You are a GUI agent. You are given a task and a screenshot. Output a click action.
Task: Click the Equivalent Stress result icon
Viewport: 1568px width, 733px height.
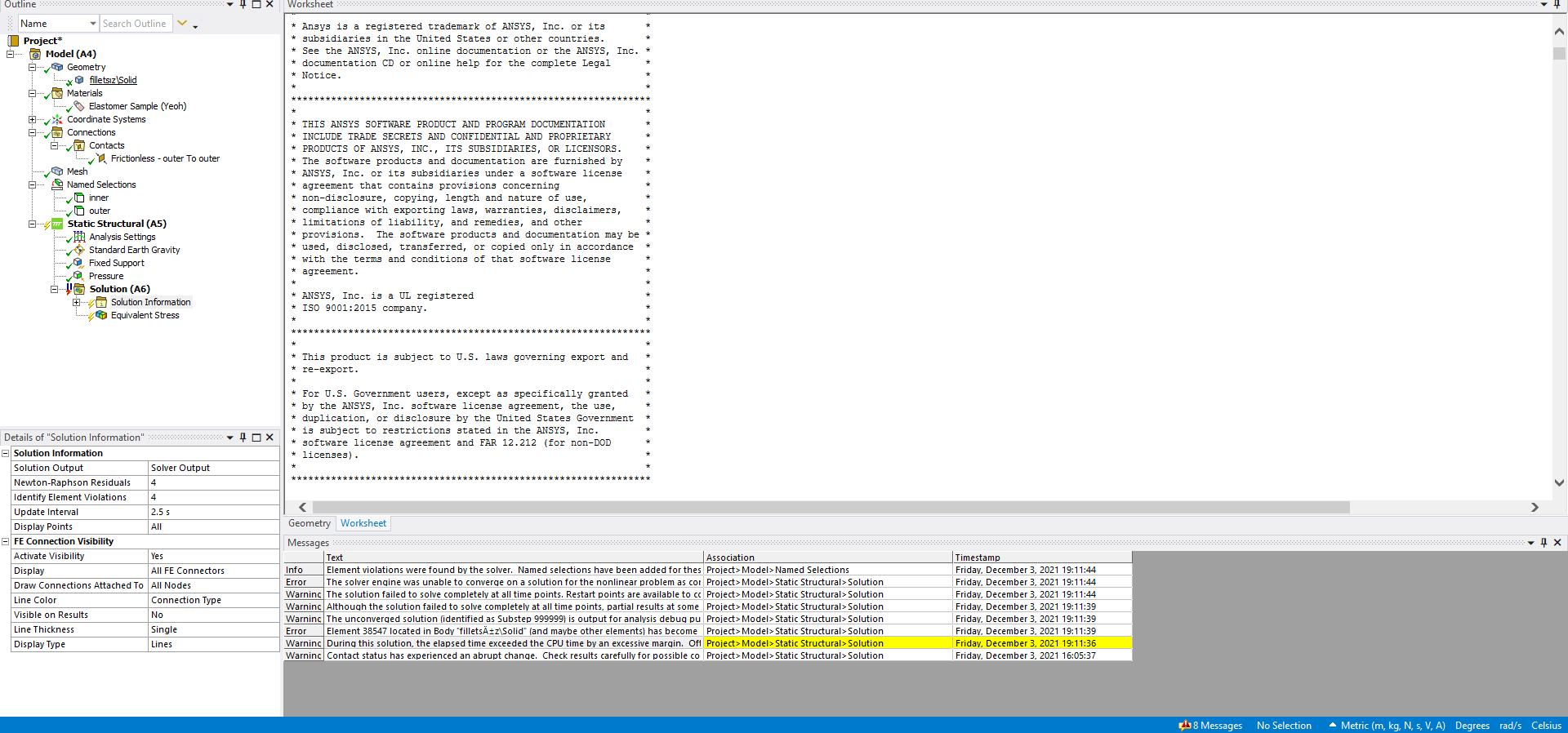click(x=101, y=315)
